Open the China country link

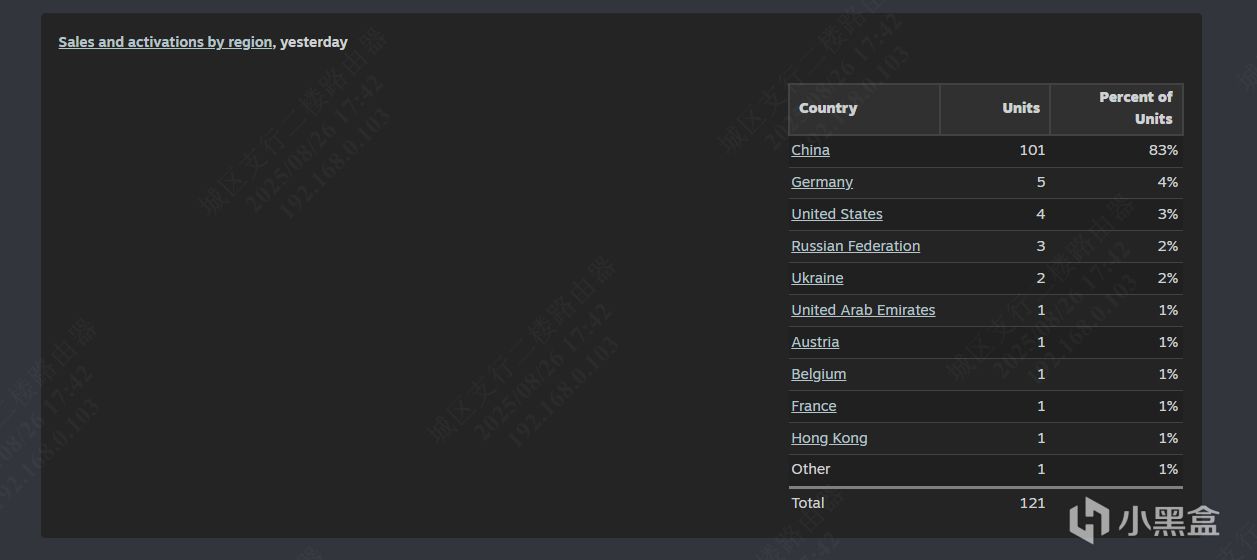810,150
